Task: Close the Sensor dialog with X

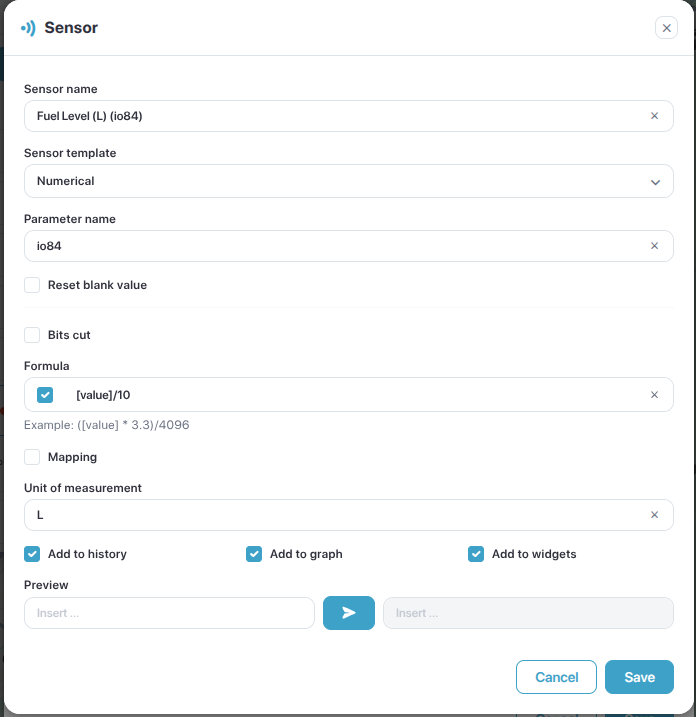Action: click(666, 28)
